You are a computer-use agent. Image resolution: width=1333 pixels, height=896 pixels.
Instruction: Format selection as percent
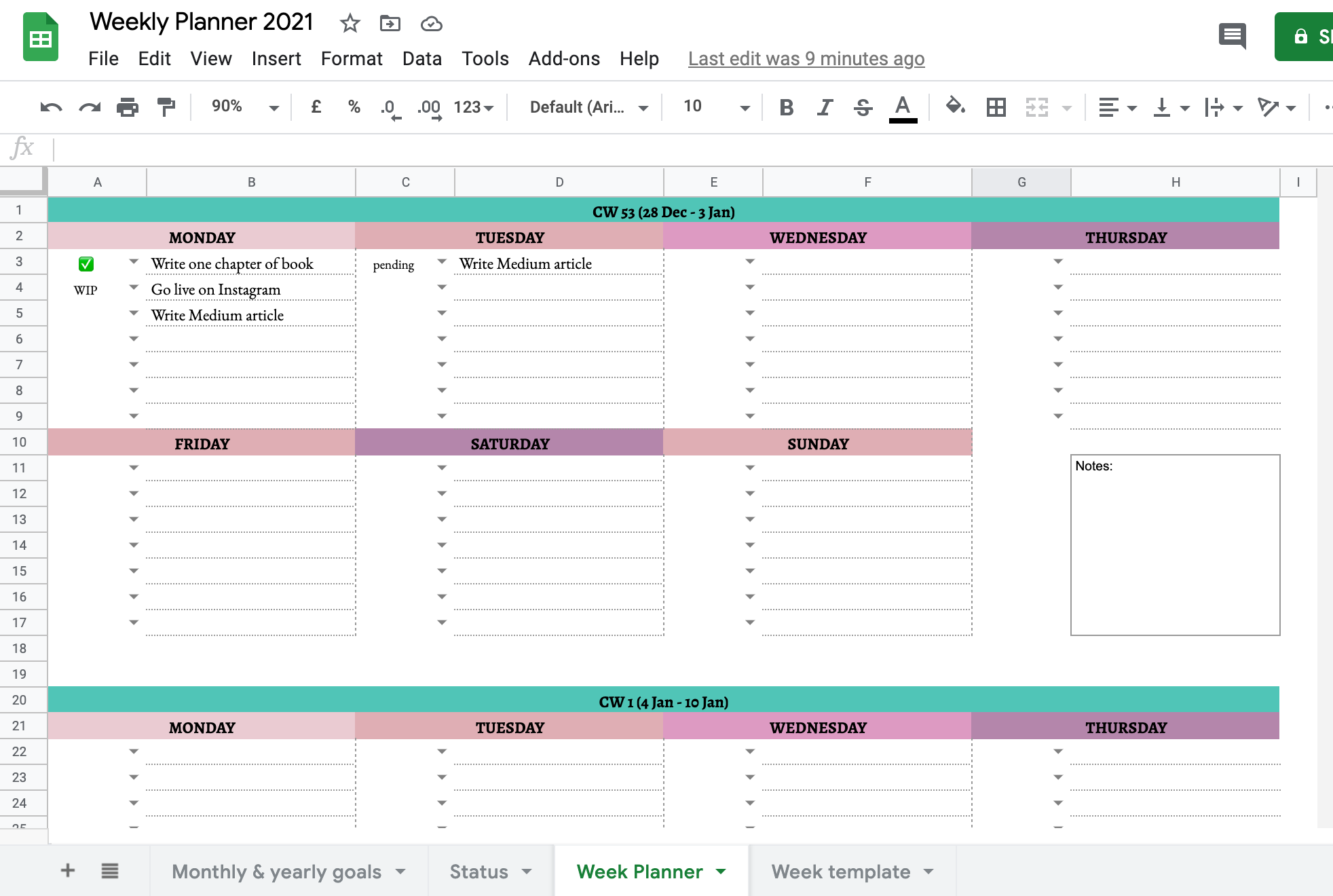pos(354,107)
